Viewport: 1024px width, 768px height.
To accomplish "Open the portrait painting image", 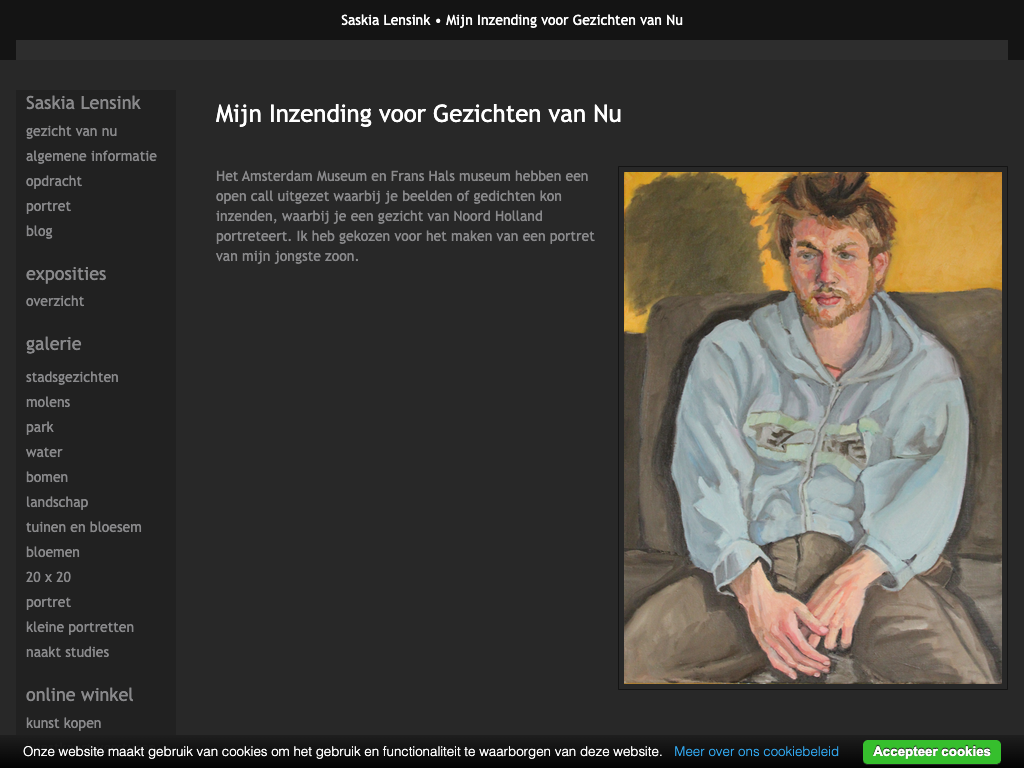I will click(x=812, y=427).
